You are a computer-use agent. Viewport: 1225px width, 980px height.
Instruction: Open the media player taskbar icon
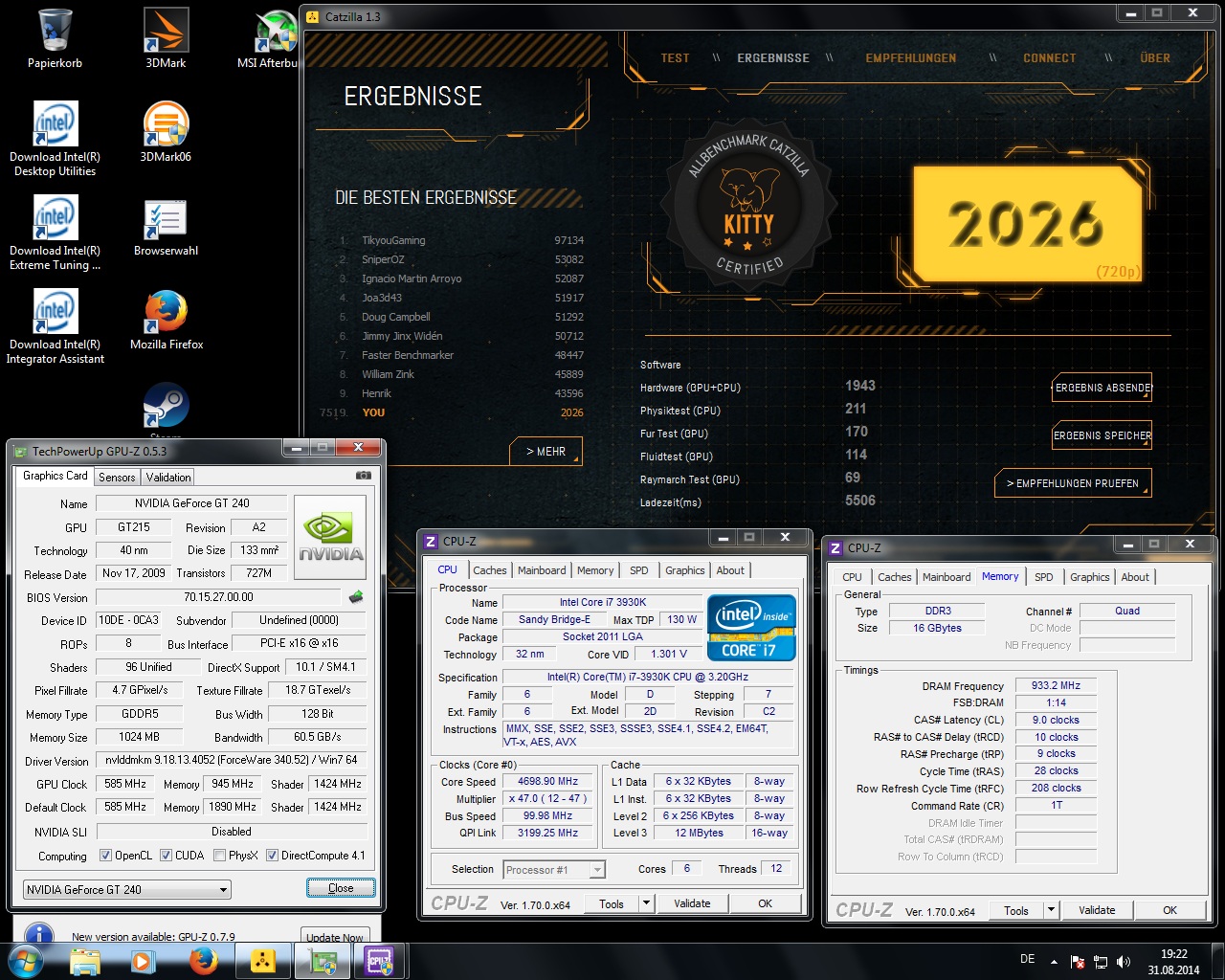(x=144, y=961)
